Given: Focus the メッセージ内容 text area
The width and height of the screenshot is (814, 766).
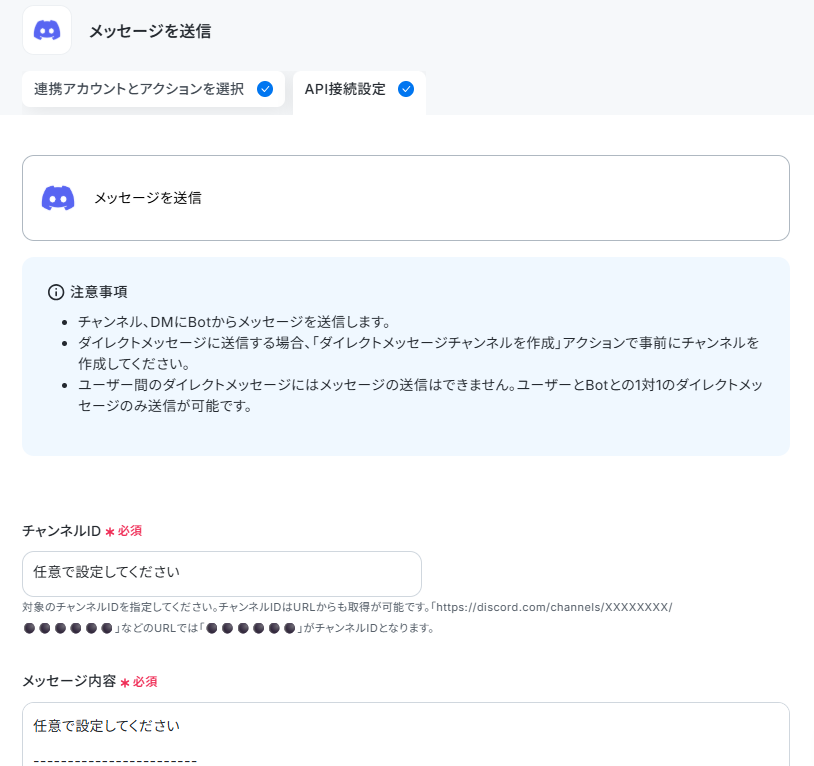Looking at the screenshot, I should [405, 734].
